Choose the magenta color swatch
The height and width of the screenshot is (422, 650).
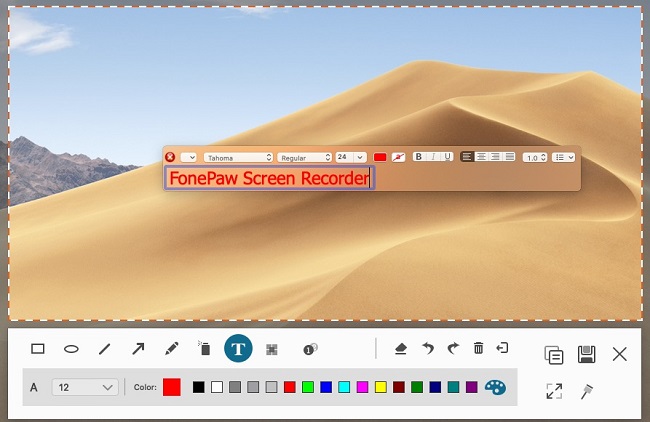(x=362, y=387)
